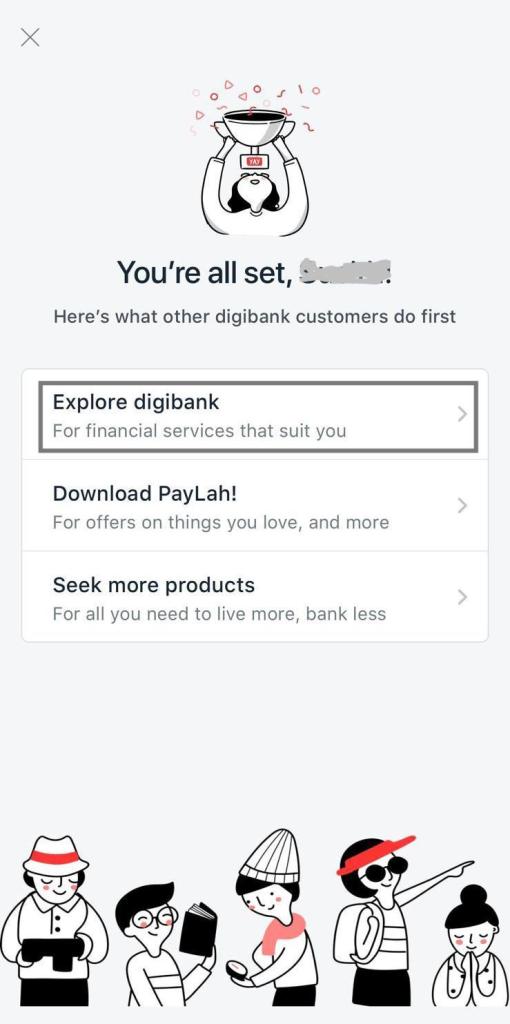Viewport: 510px width, 1024px height.
Task: Tap the pink scarf on beanie character
Action: [284, 934]
